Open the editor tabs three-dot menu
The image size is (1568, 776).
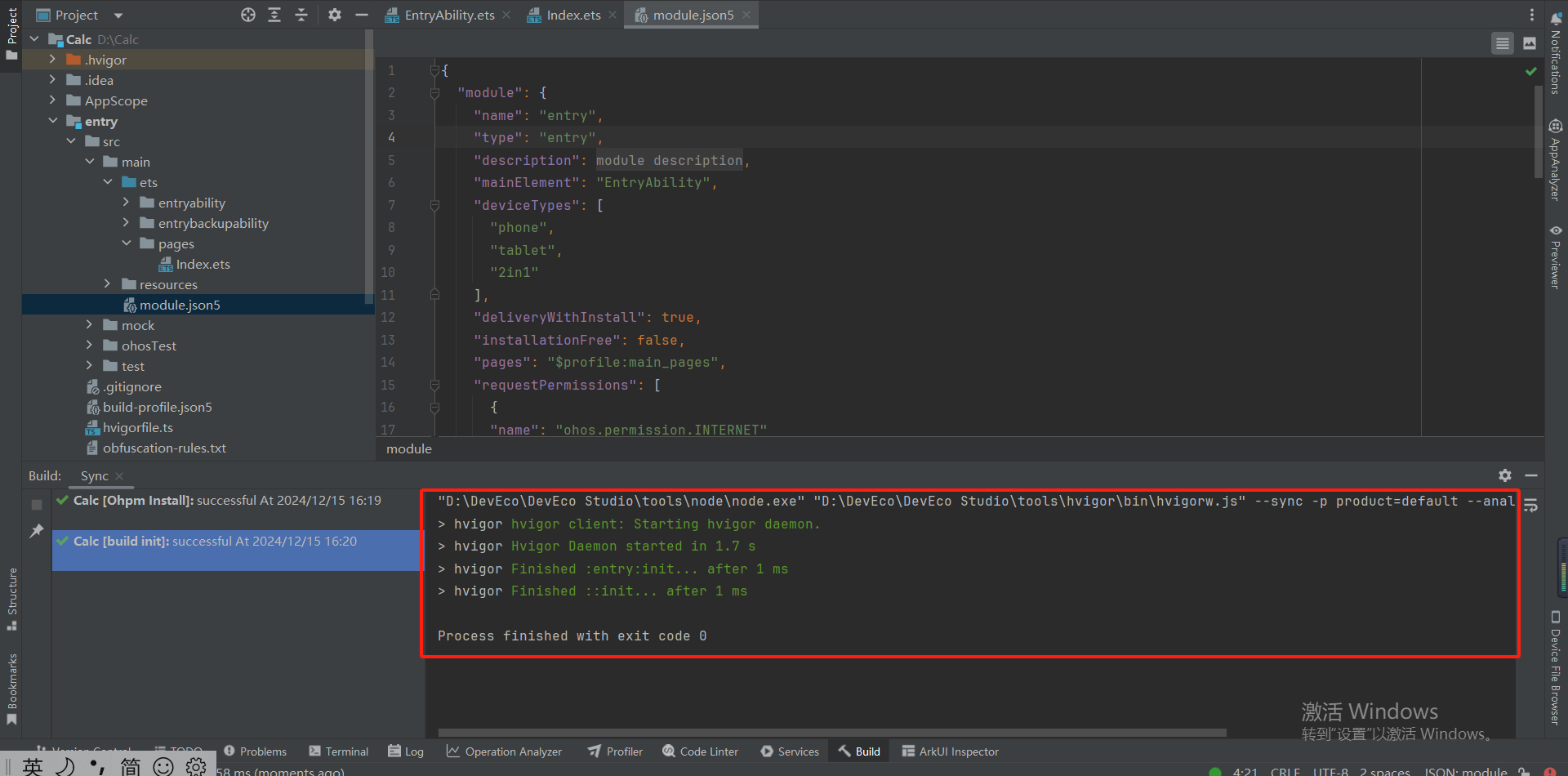pyautogui.click(x=1532, y=15)
